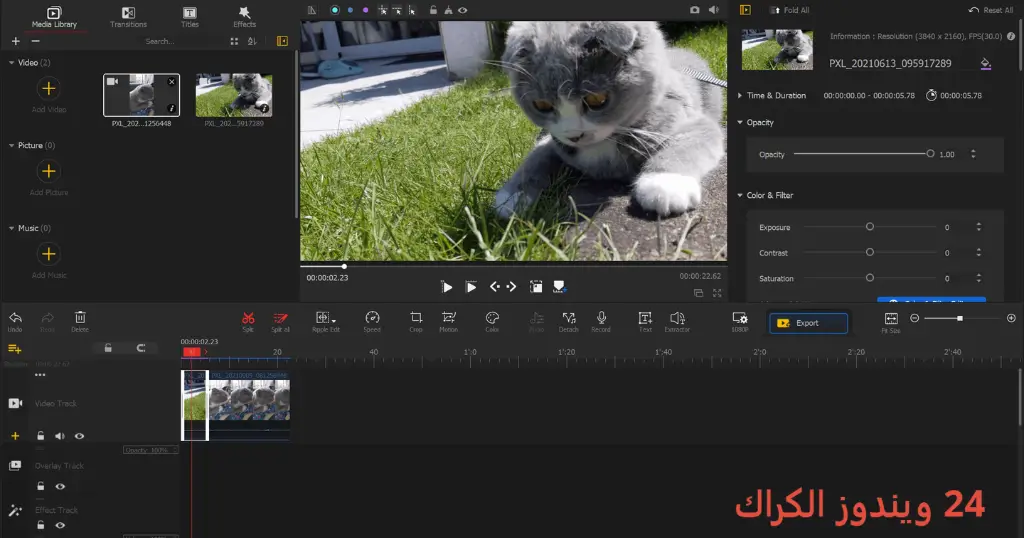Switch to the Effects tab

click(244, 17)
